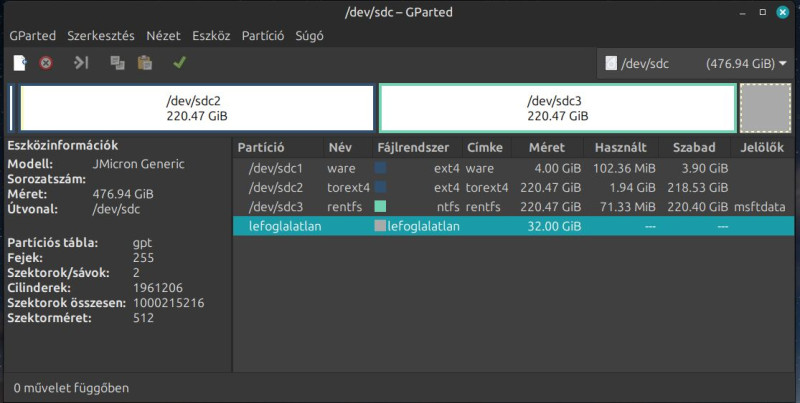
Task: Sort by the Fájlrendszer column header
Action: click(413, 147)
